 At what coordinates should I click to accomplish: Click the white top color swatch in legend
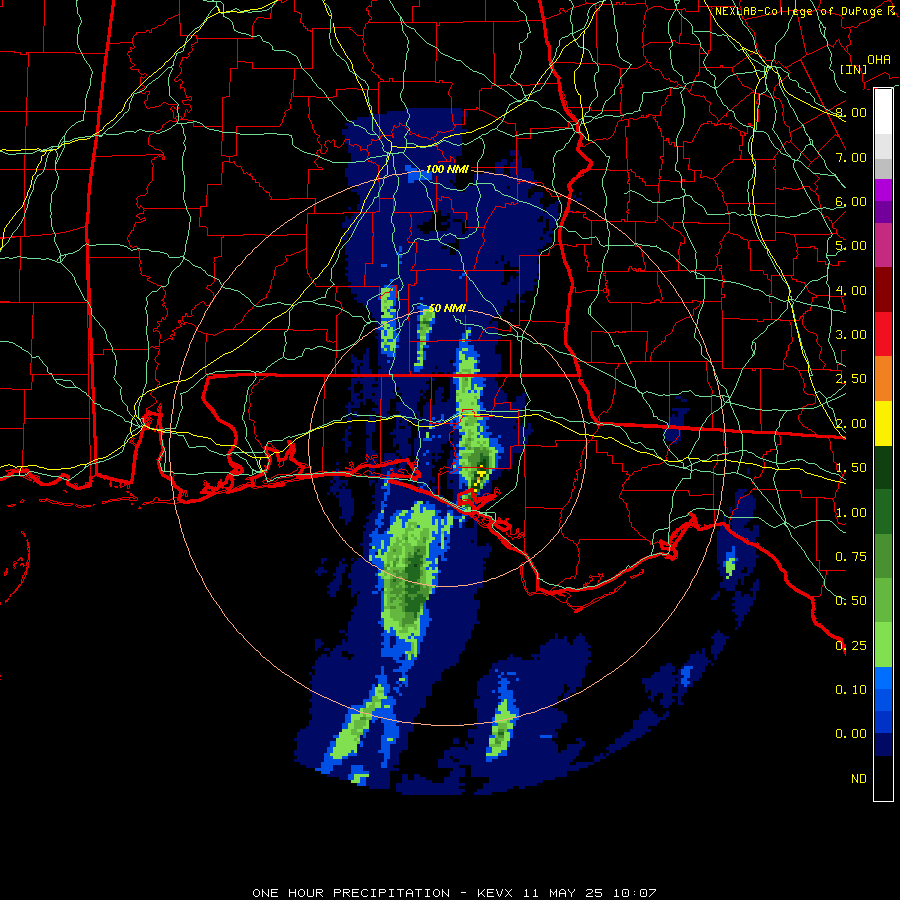pos(883,112)
